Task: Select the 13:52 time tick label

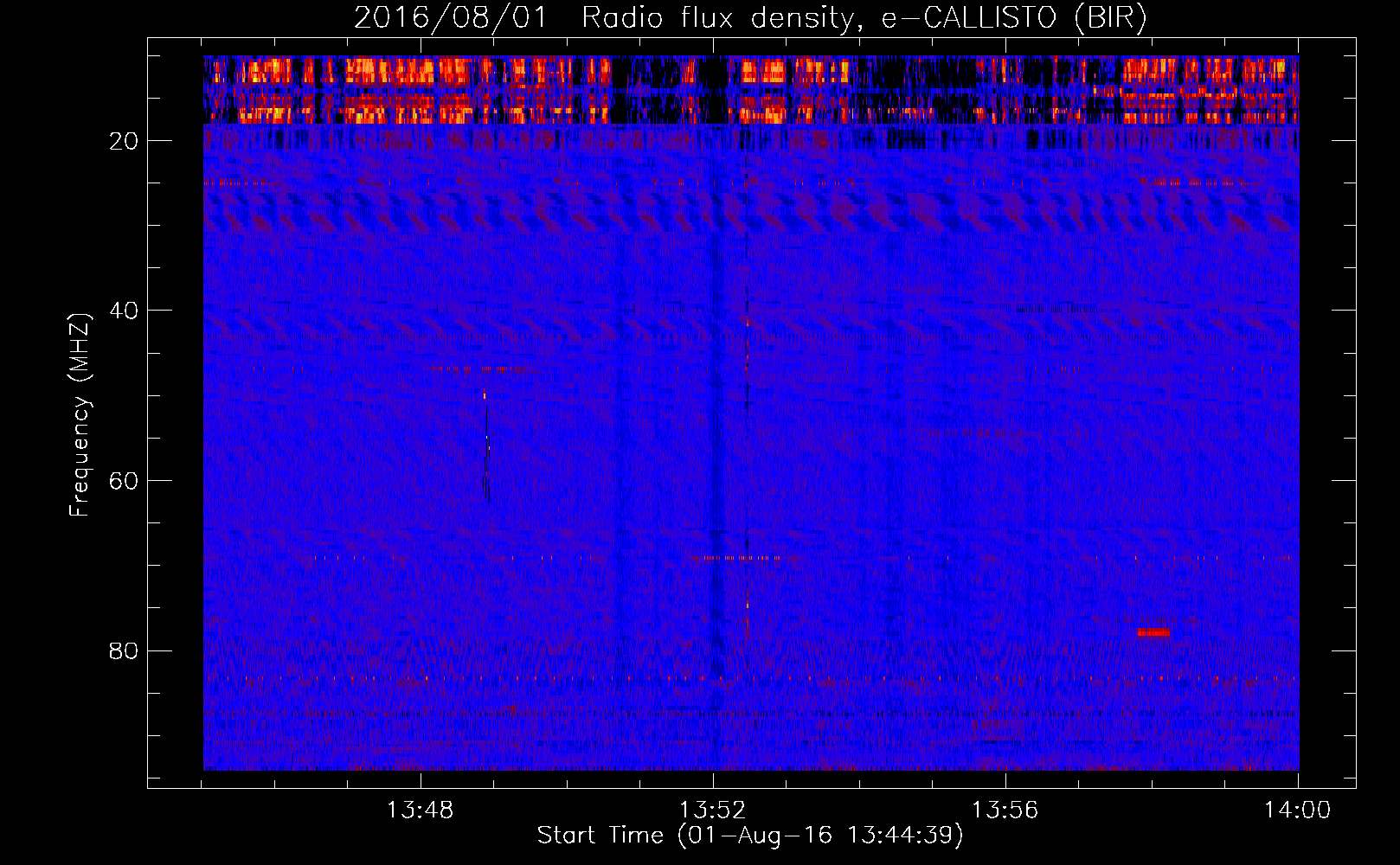Action: (x=712, y=811)
